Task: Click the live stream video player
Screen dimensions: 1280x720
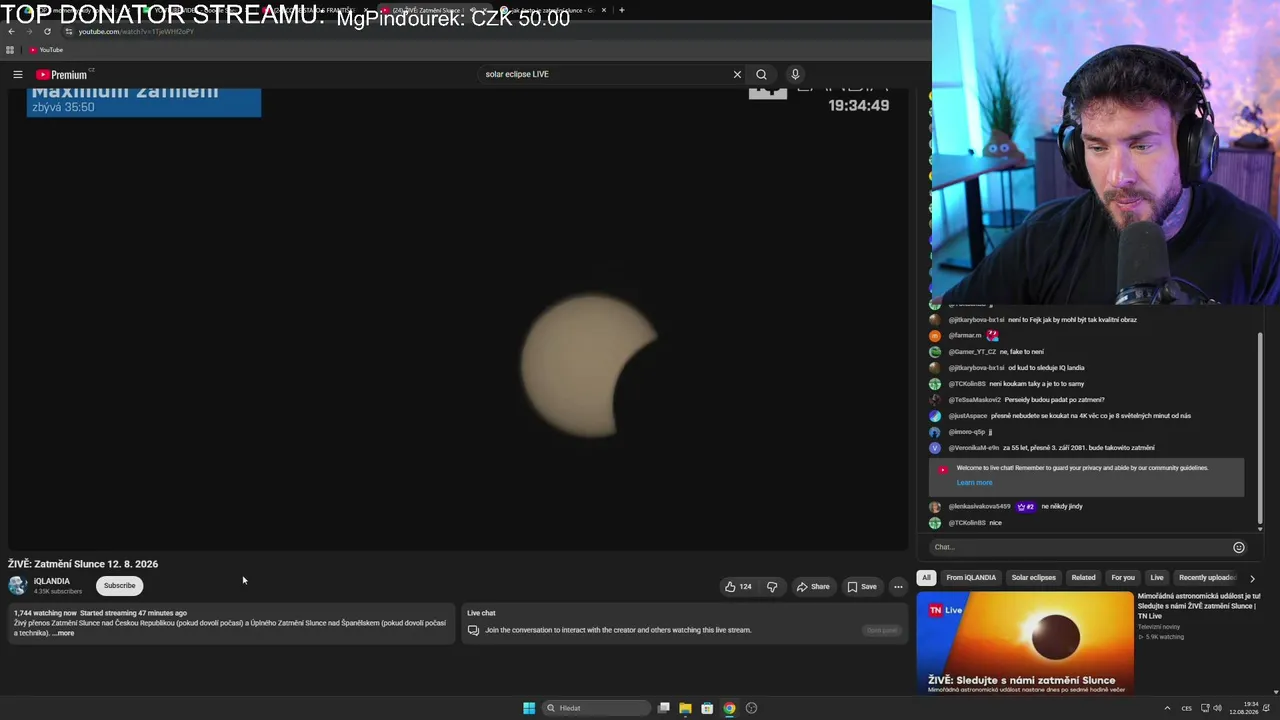Action: [x=458, y=318]
